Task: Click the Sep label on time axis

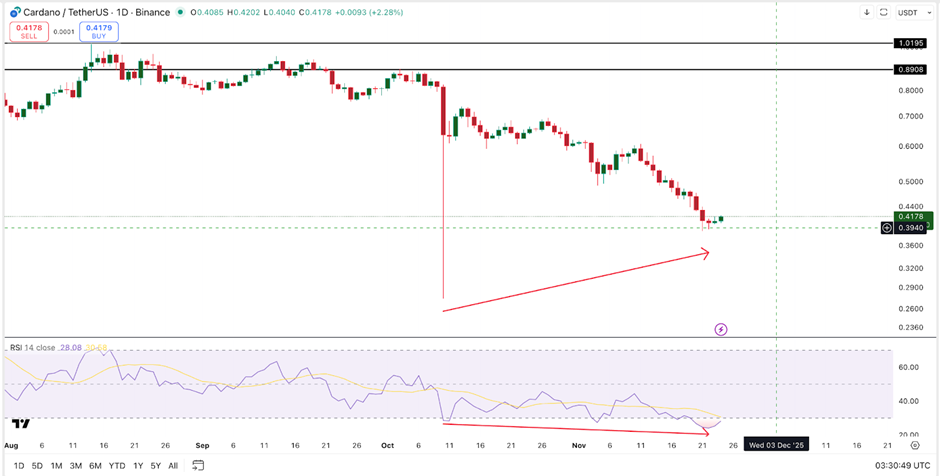Action: (x=203, y=445)
